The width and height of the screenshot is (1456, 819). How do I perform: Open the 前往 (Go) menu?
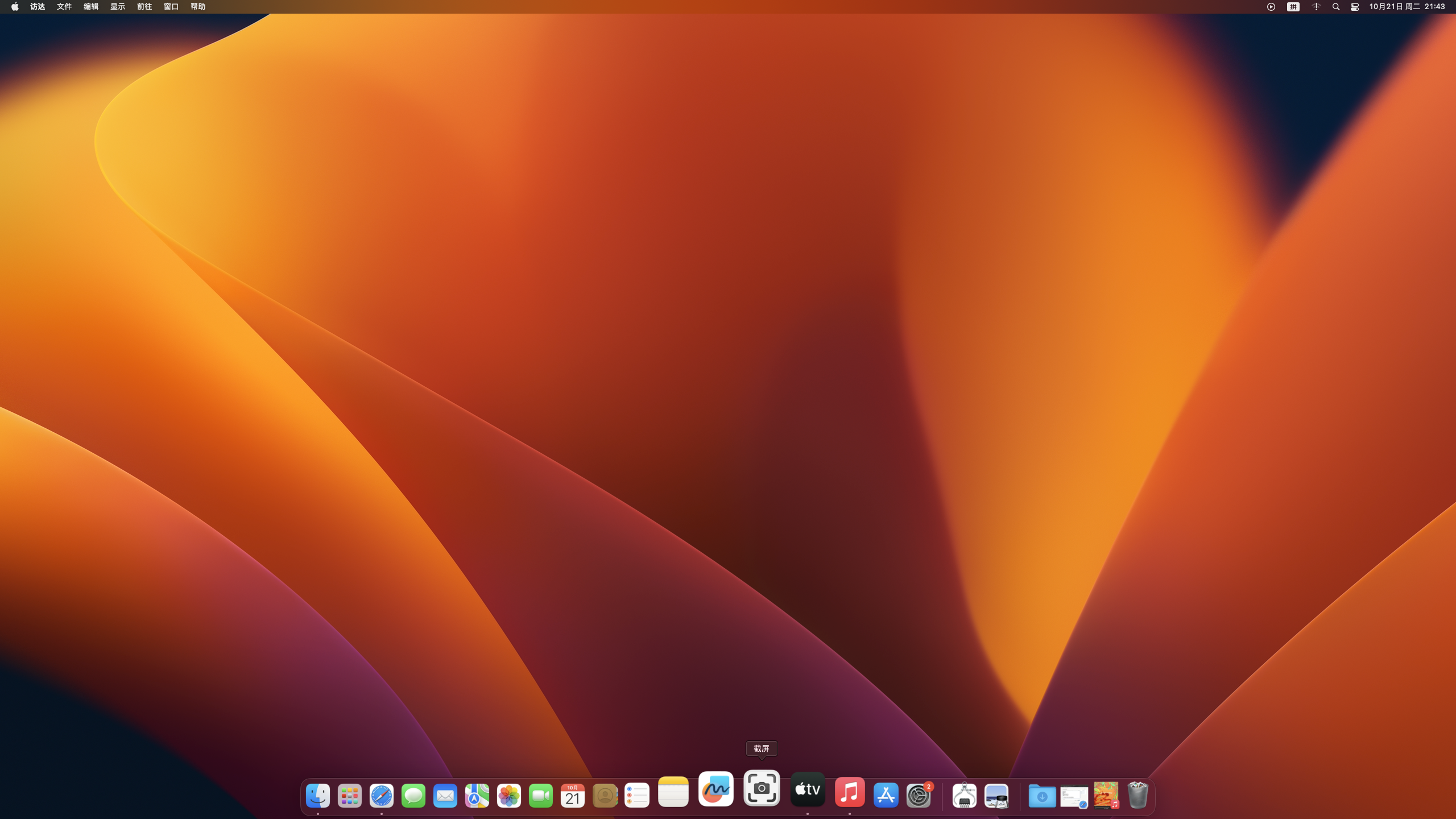(x=144, y=7)
